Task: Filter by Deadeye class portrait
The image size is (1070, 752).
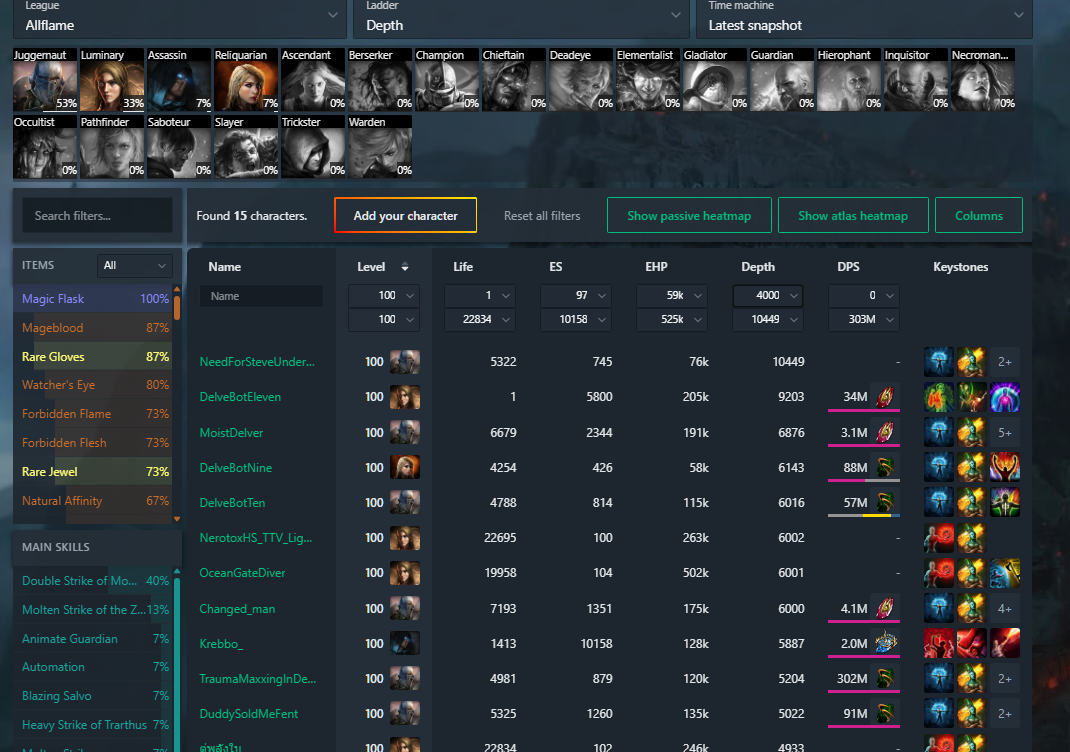Action: [x=581, y=79]
